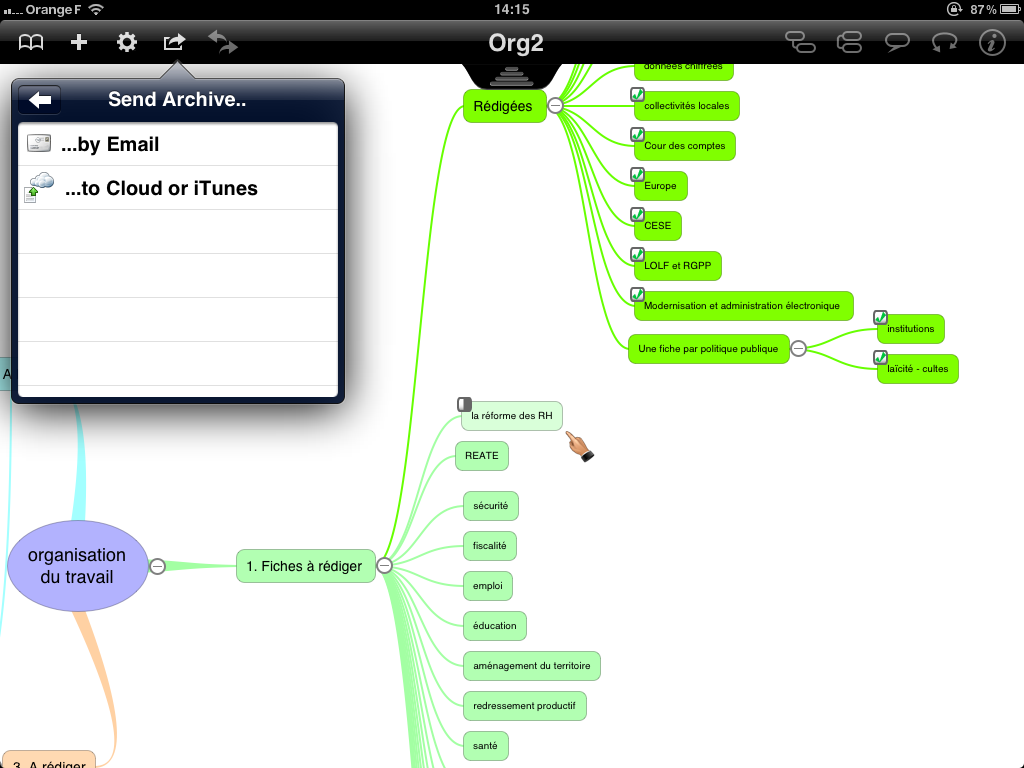Tap the share export arrow icon
The width and height of the screenshot is (1024, 768).
tap(174, 42)
